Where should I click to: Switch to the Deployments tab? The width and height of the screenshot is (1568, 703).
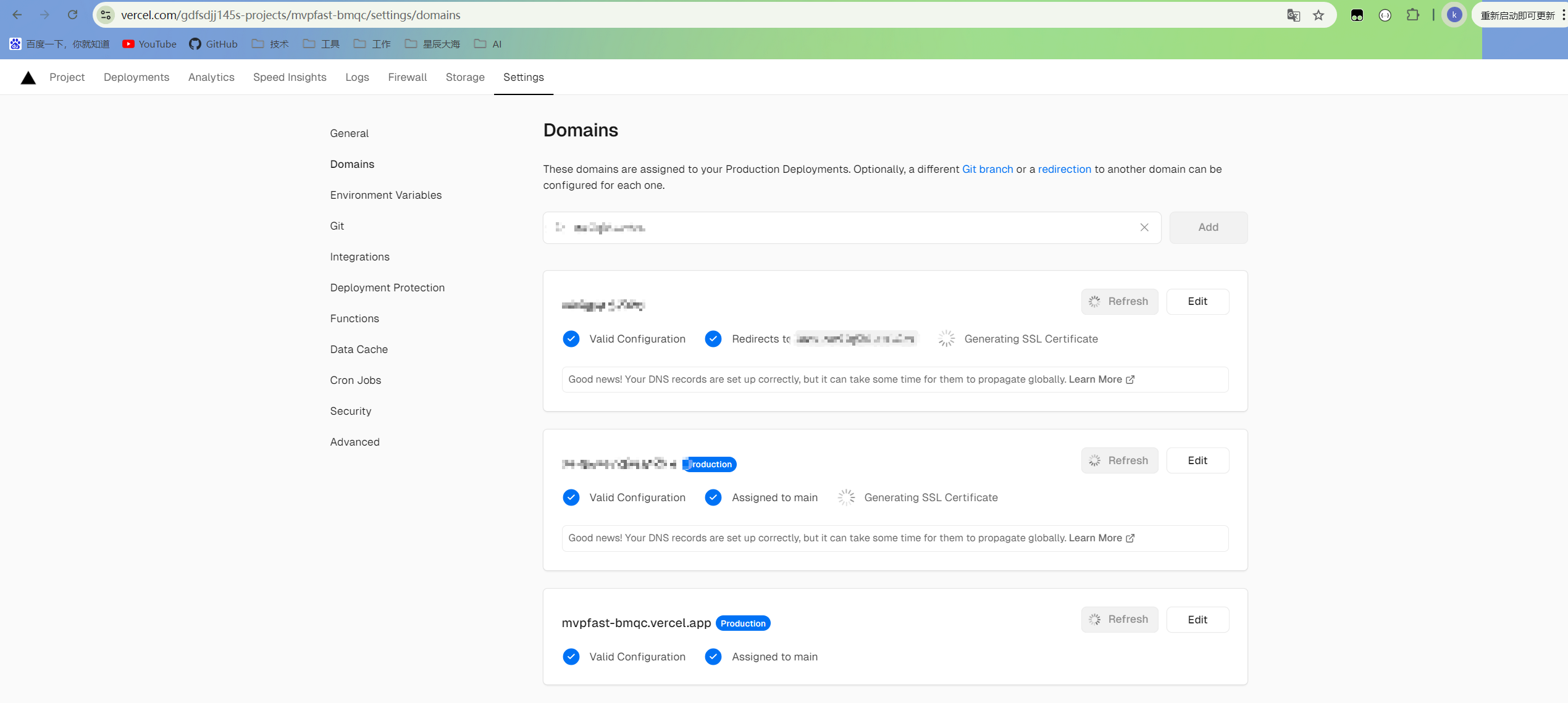pyautogui.click(x=136, y=77)
